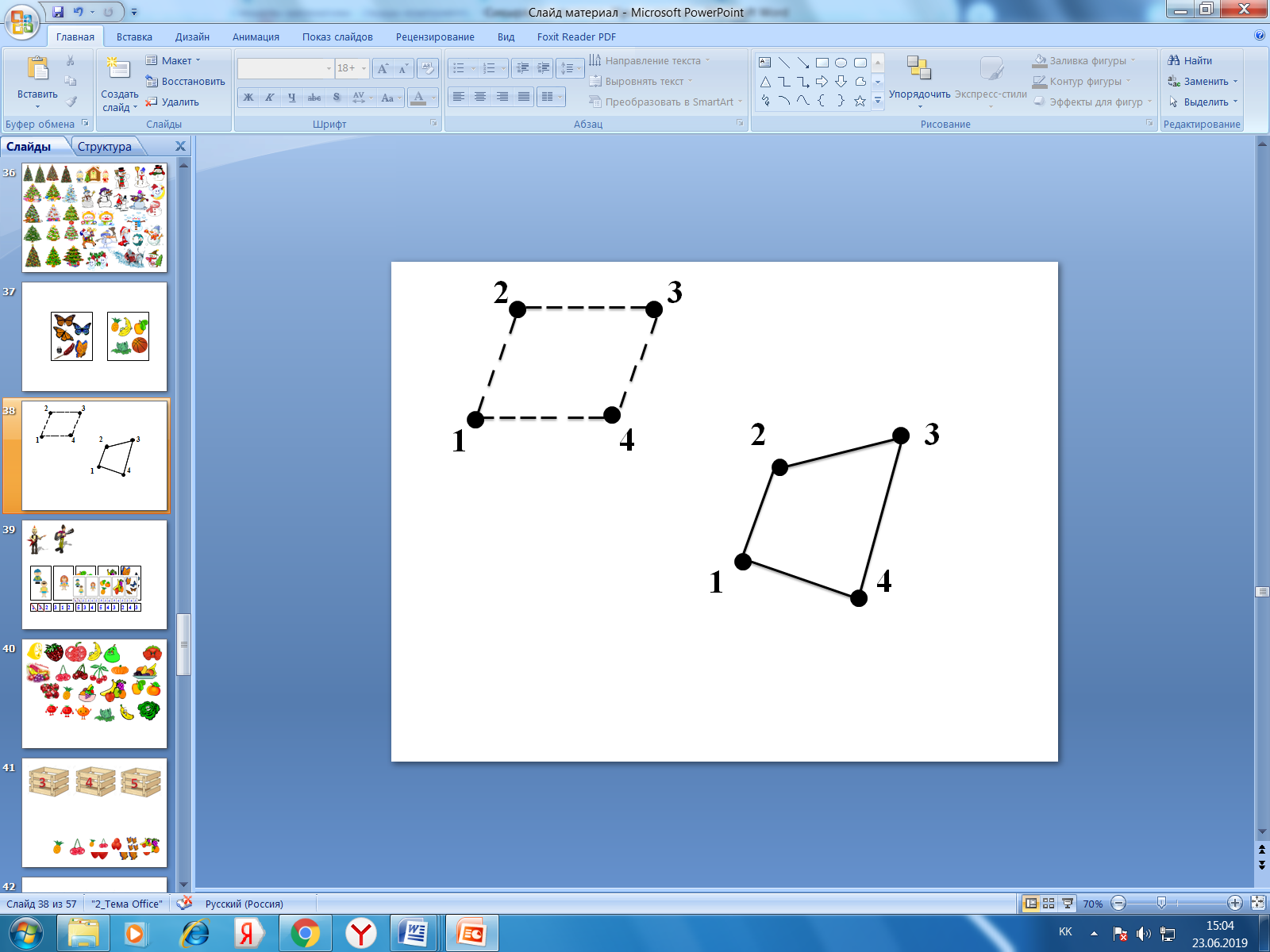Viewport: 1270px width, 952px height.
Task: Open the round Office button menu
Action: tap(22, 21)
